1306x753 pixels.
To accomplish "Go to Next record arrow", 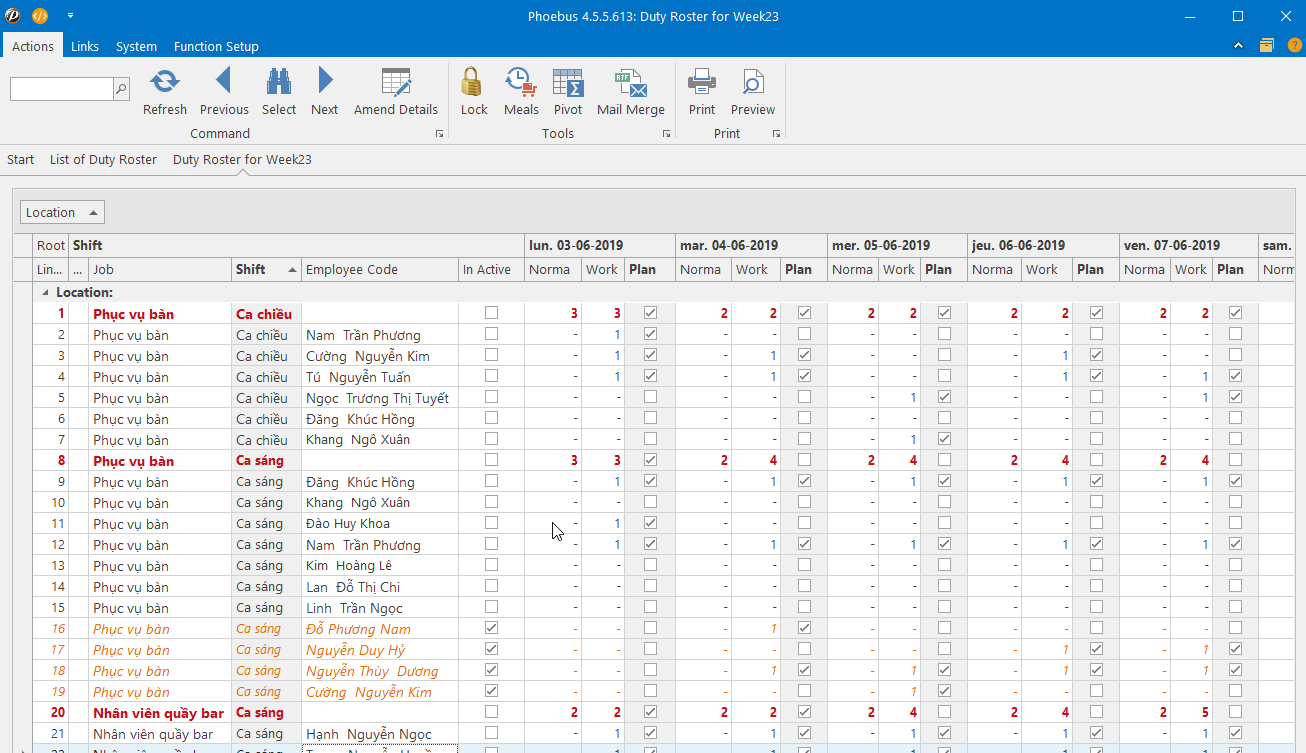I will coord(325,81).
